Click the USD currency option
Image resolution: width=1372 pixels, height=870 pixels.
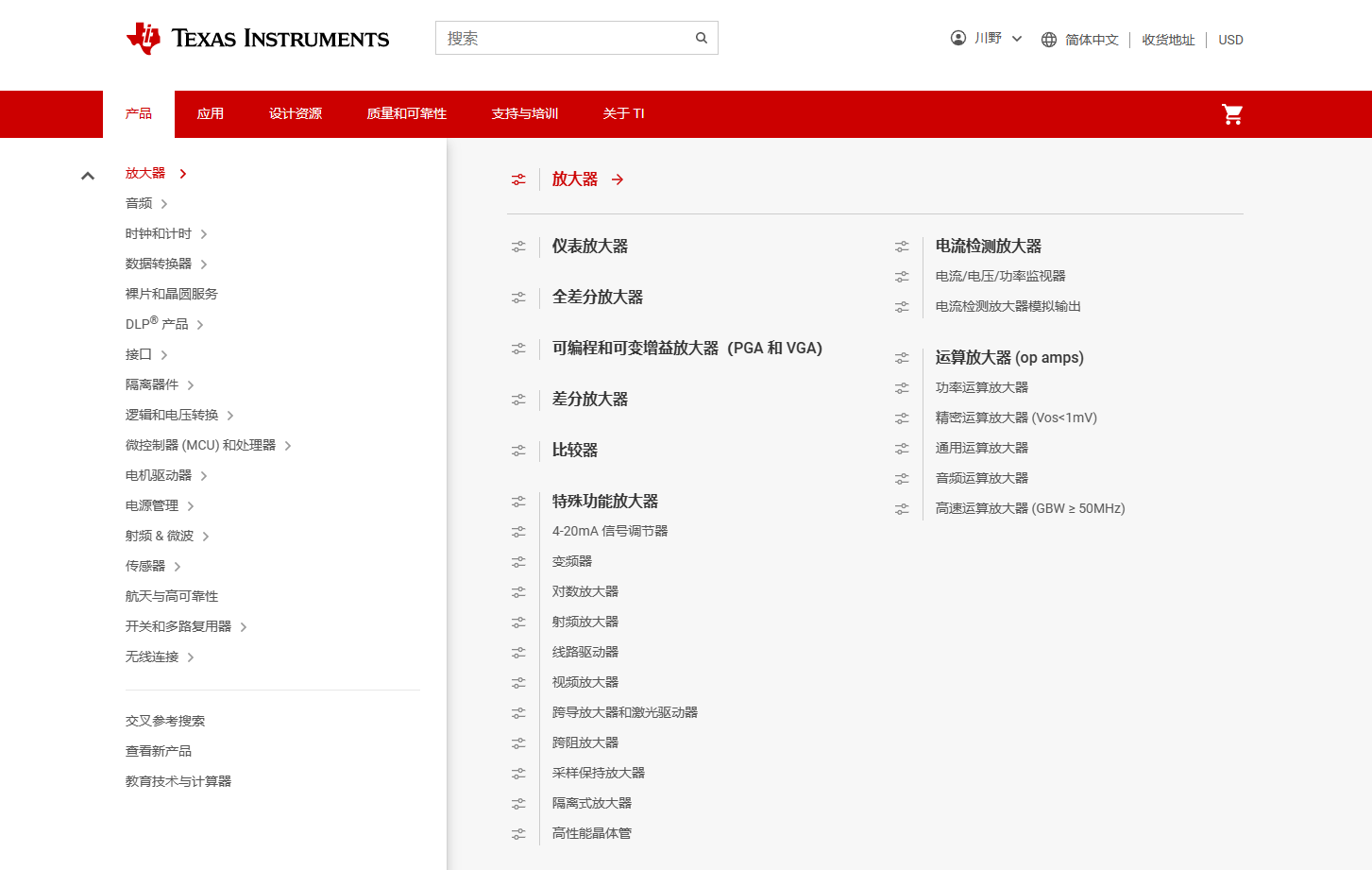tap(1230, 40)
